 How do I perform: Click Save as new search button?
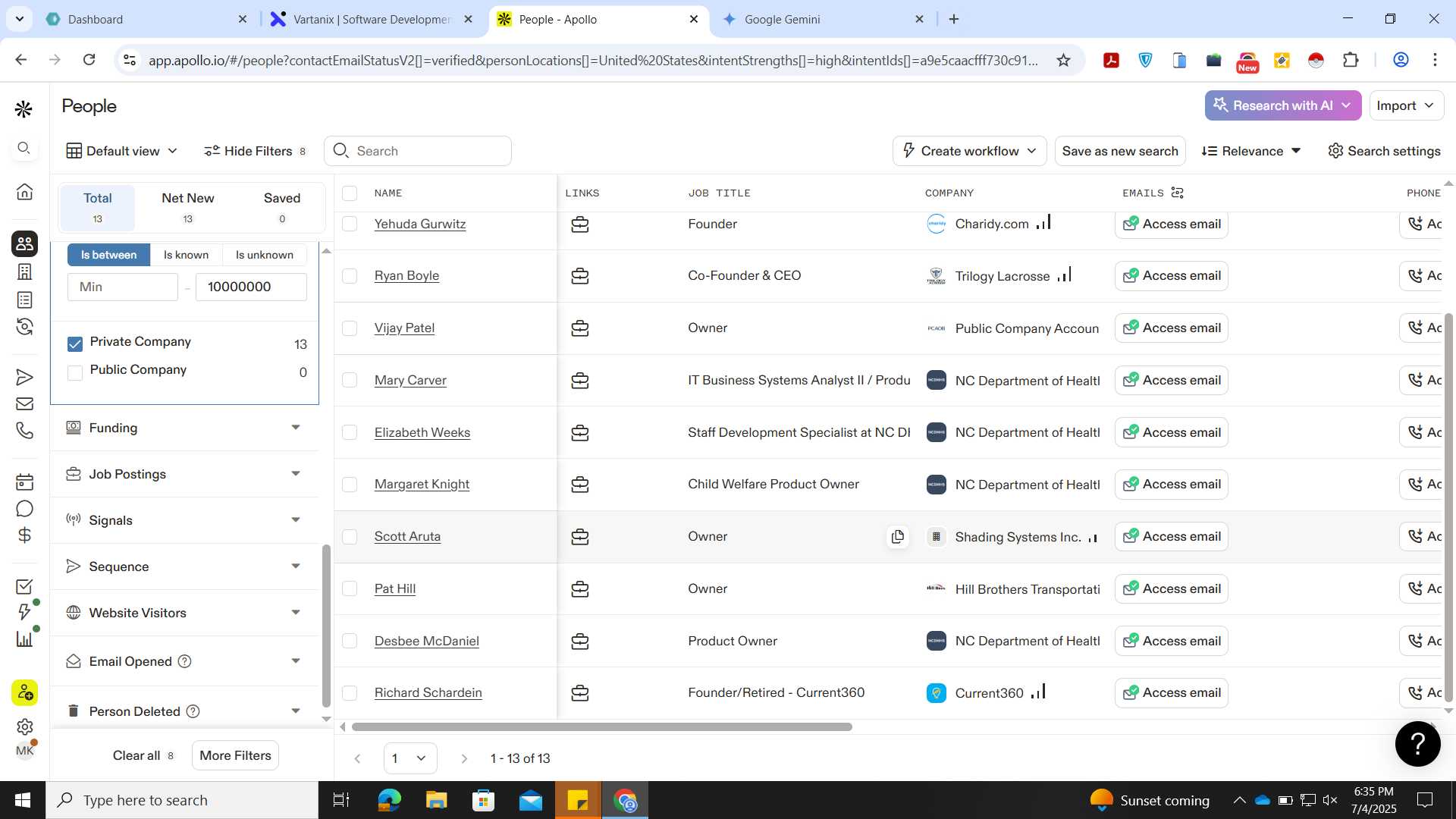(x=1120, y=151)
